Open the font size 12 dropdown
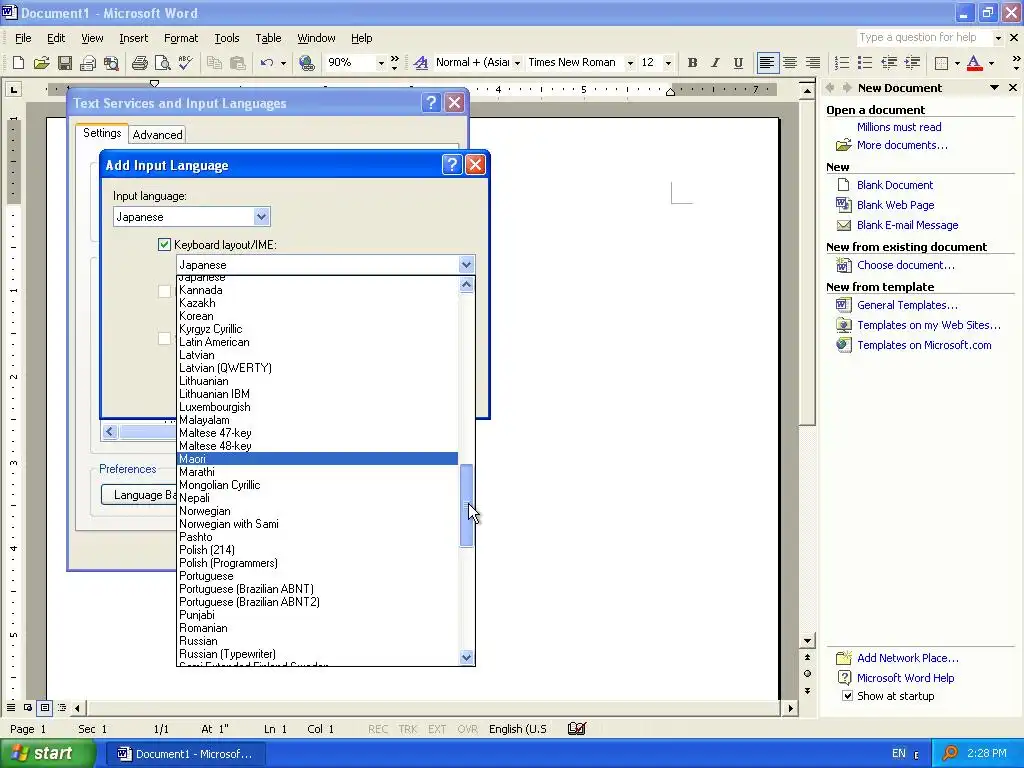 (x=667, y=63)
